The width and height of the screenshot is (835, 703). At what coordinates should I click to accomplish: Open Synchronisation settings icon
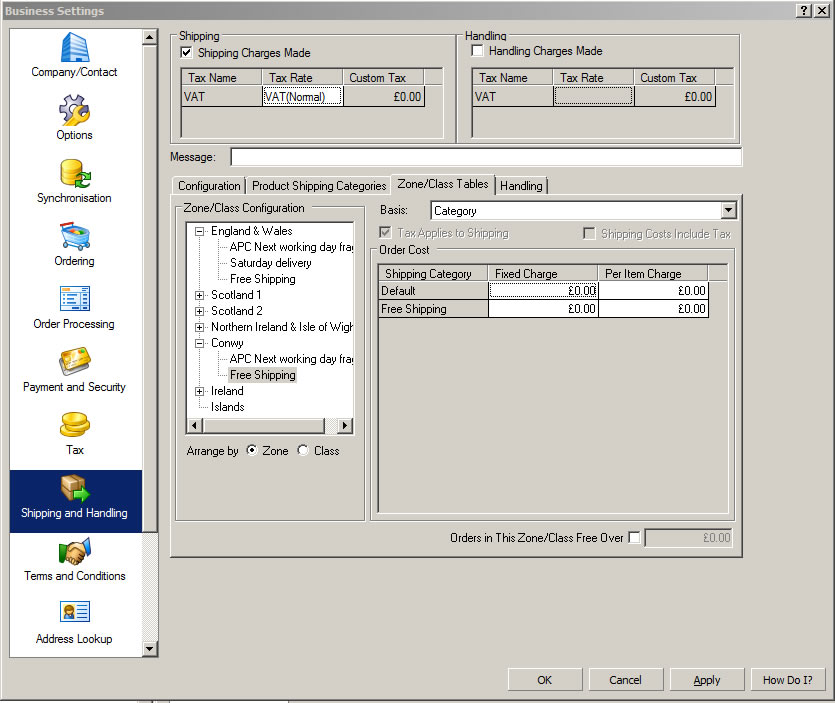click(74, 174)
